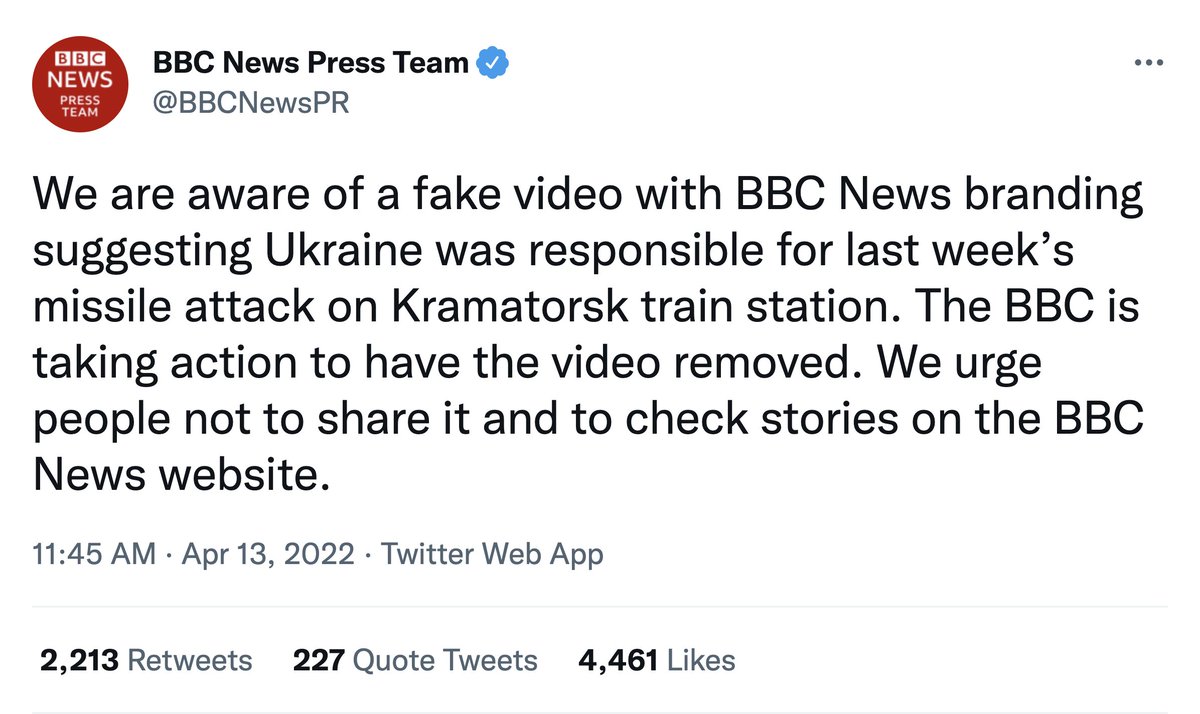The image size is (1200, 714).
Task: Click the @BBCNewsPR handle
Action: tap(251, 102)
